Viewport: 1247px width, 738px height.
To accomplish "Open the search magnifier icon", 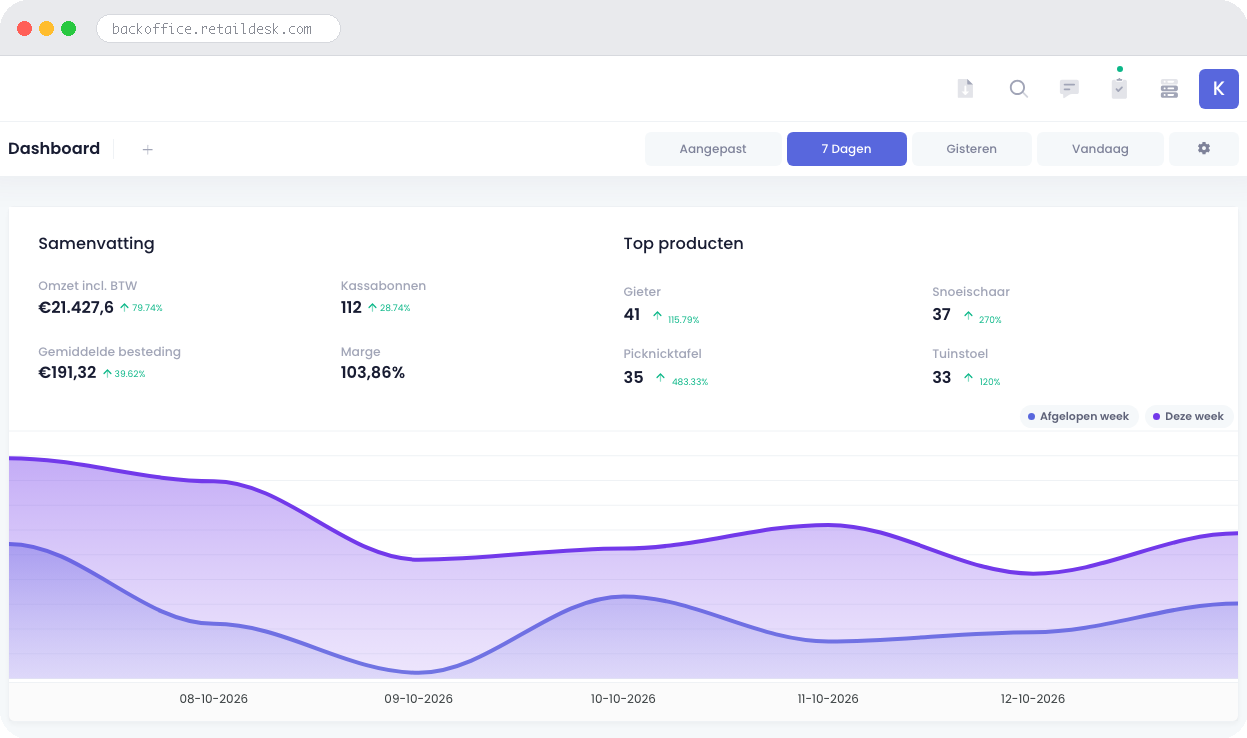I will coord(1018,89).
